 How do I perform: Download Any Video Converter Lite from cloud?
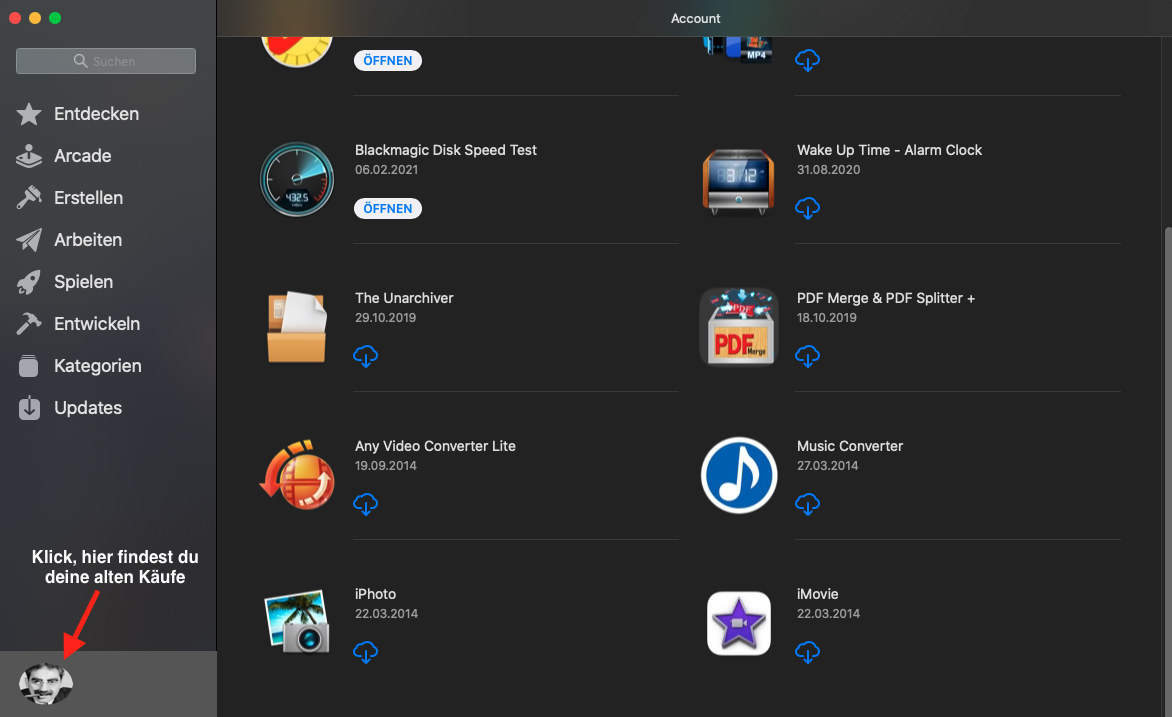coord(366,504)
